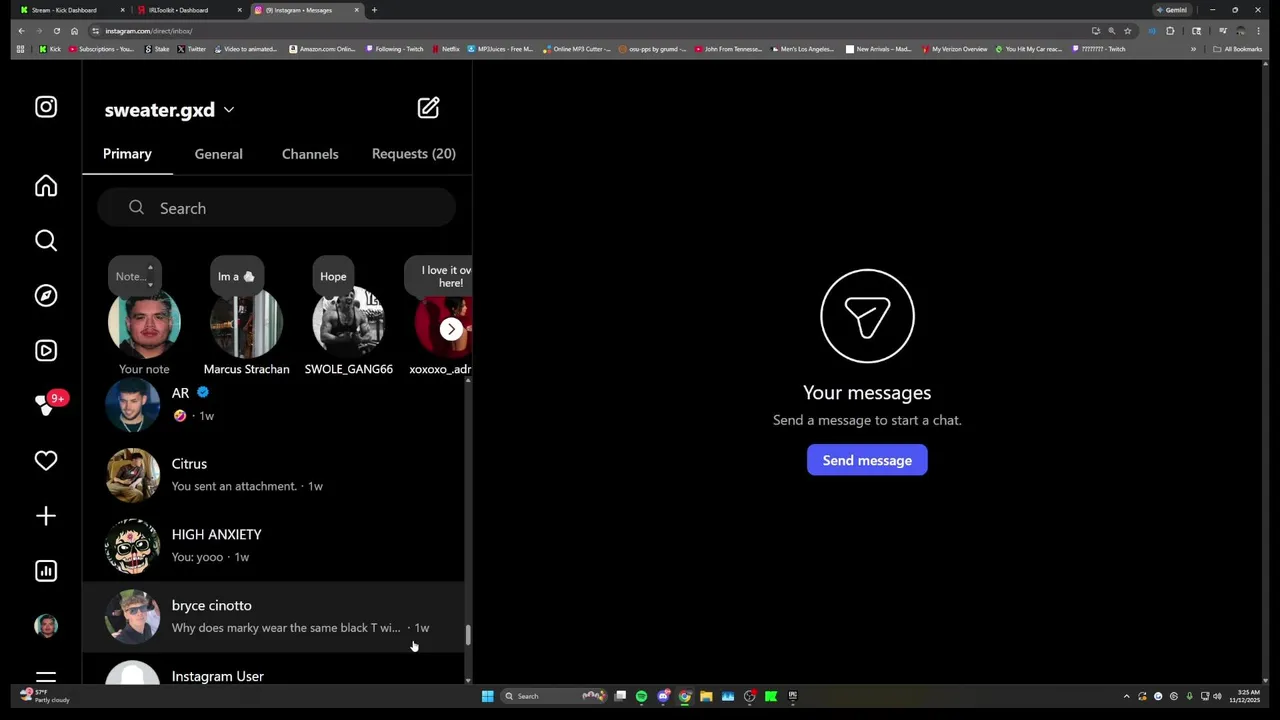Open the HIGH ANXIETY conversation

pyautogui.click(x=273, y=546)
